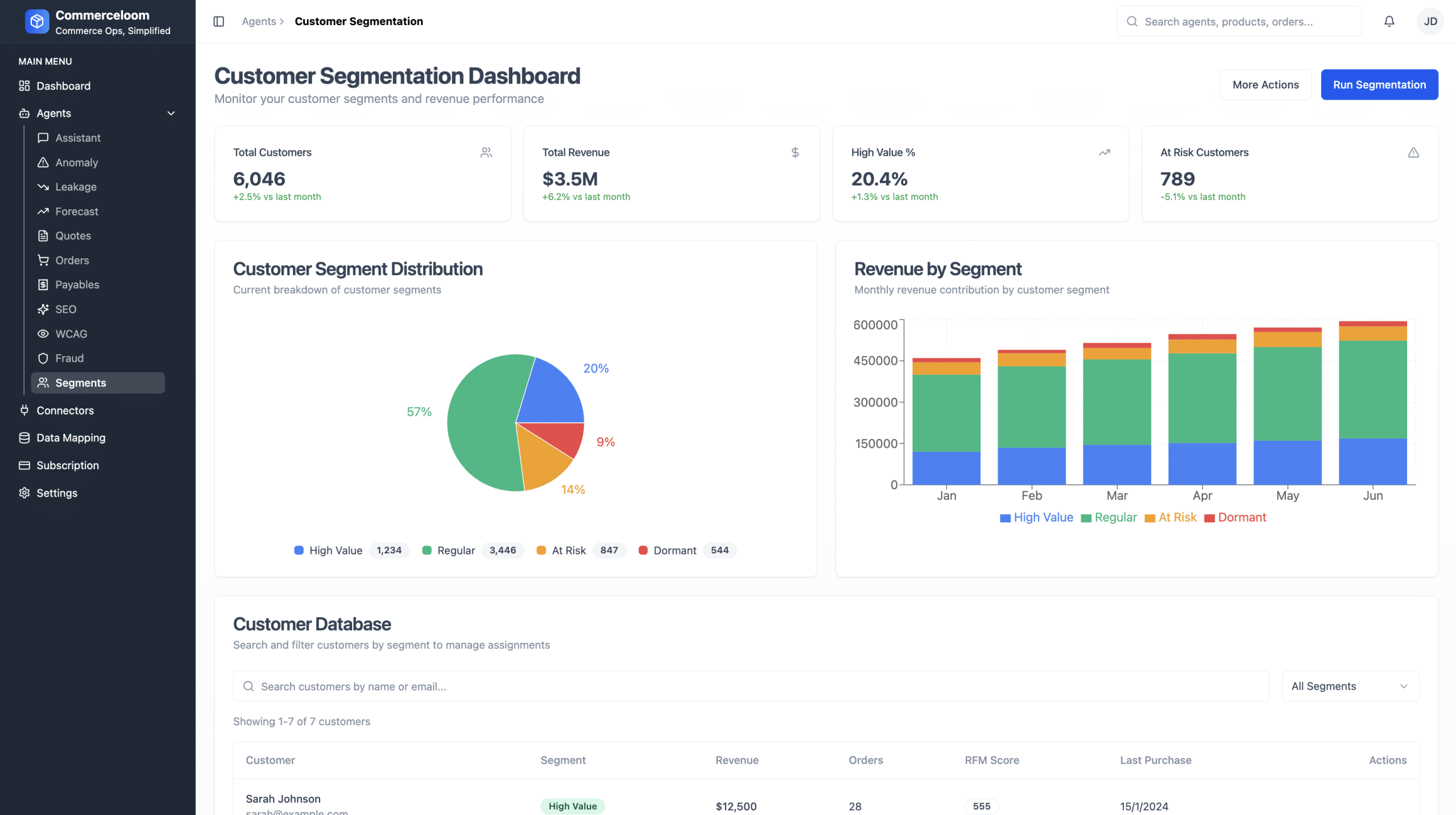Open the WCAG agent
1456x815 pixels.
71,334
